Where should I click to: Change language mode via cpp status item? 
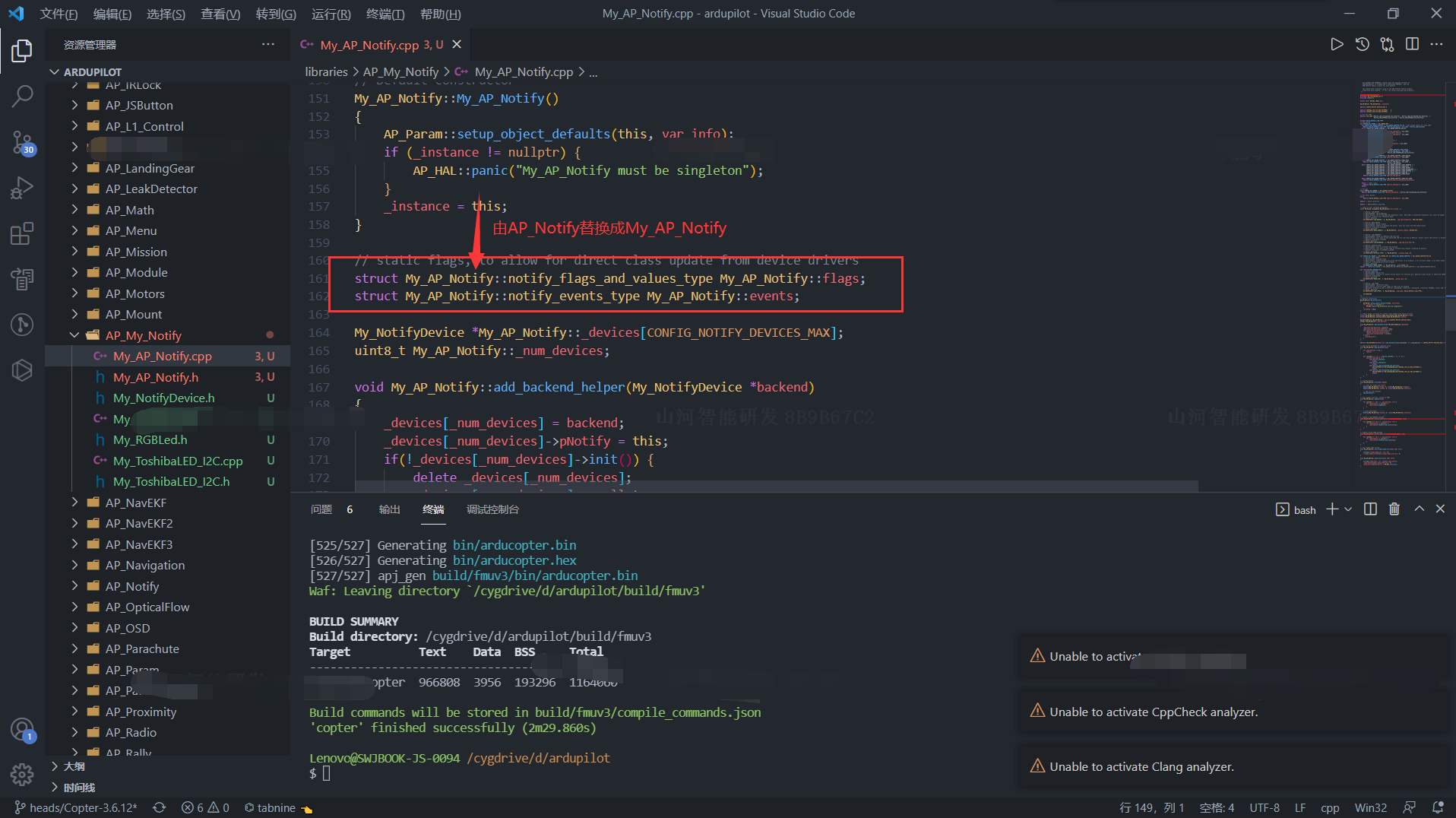(1330, 807)
